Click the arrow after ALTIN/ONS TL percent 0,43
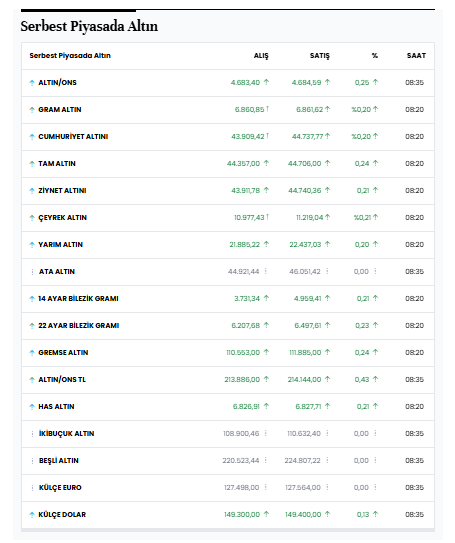 click(375, 379)
